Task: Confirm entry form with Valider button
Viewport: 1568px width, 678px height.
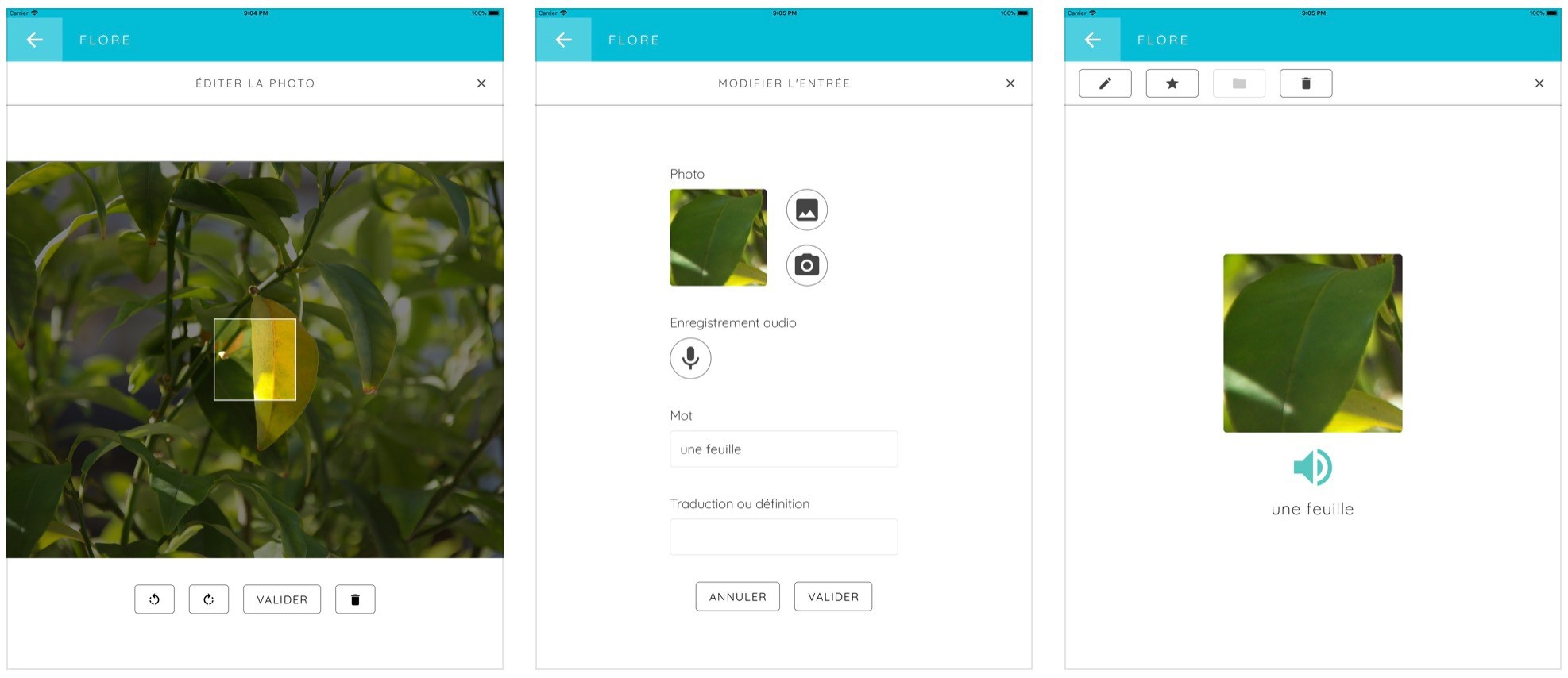Action: [833, 596]
